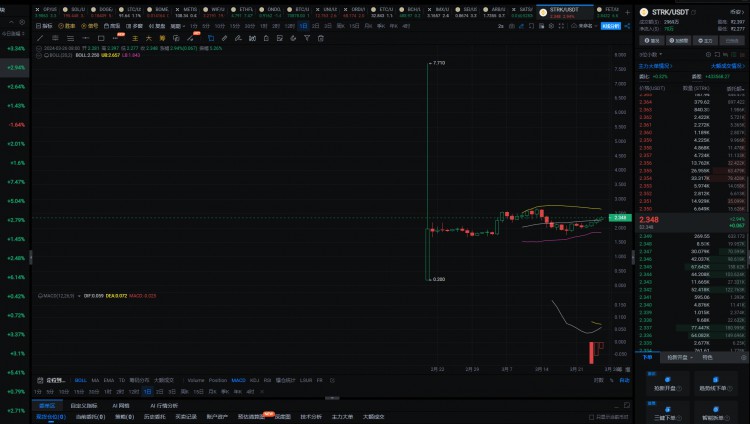
Task: Toggle the candle info row circle icon
Action: 39,48
